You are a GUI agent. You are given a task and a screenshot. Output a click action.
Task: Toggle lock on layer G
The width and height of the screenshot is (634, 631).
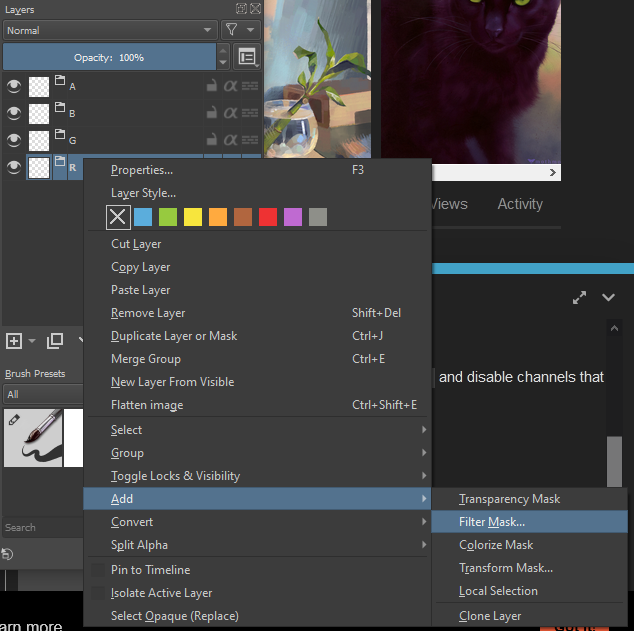point(211,140)
